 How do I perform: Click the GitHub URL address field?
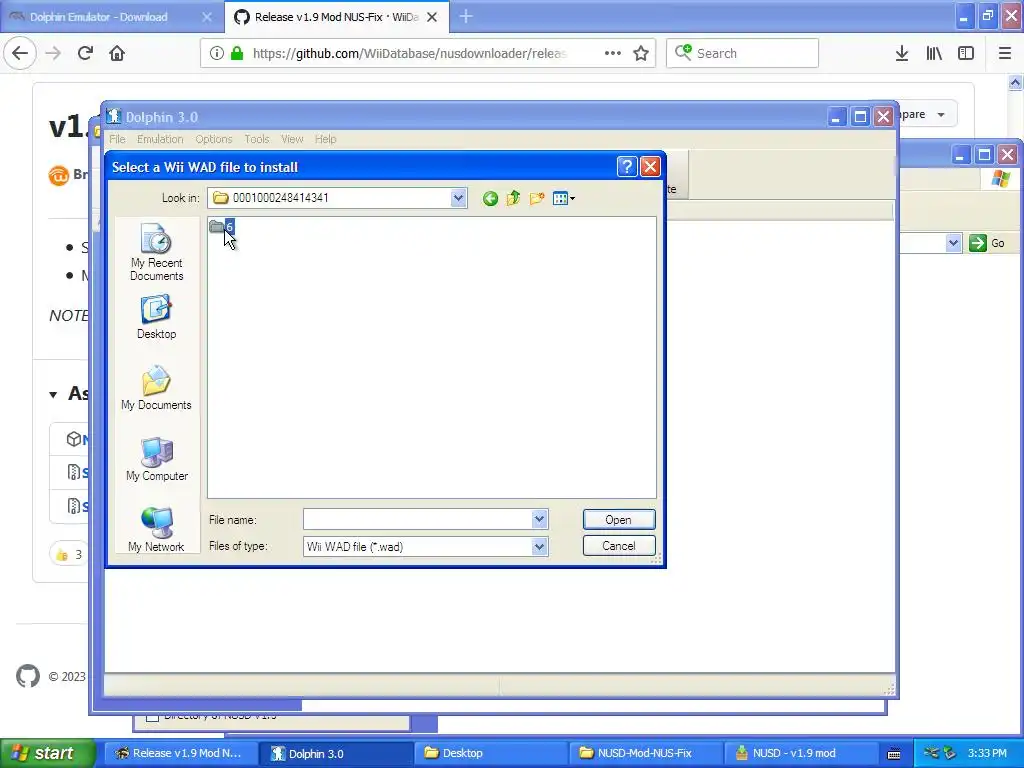(409, 54)
